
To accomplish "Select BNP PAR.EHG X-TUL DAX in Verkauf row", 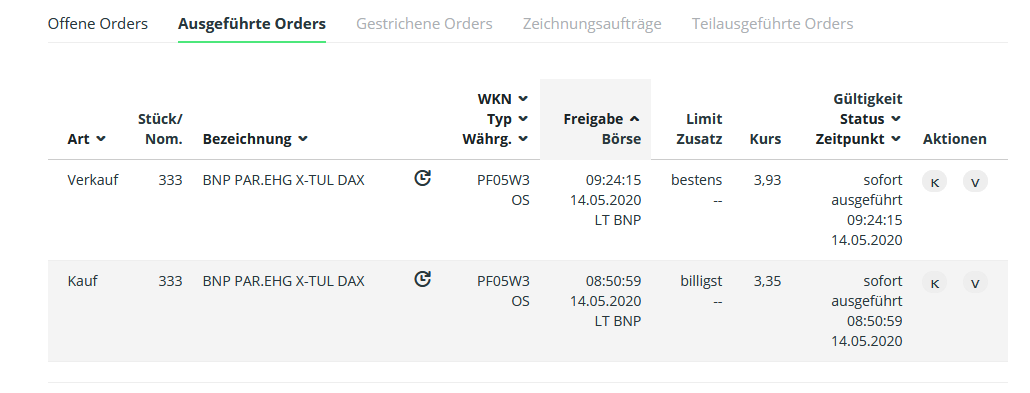I will tap(283, 180).
